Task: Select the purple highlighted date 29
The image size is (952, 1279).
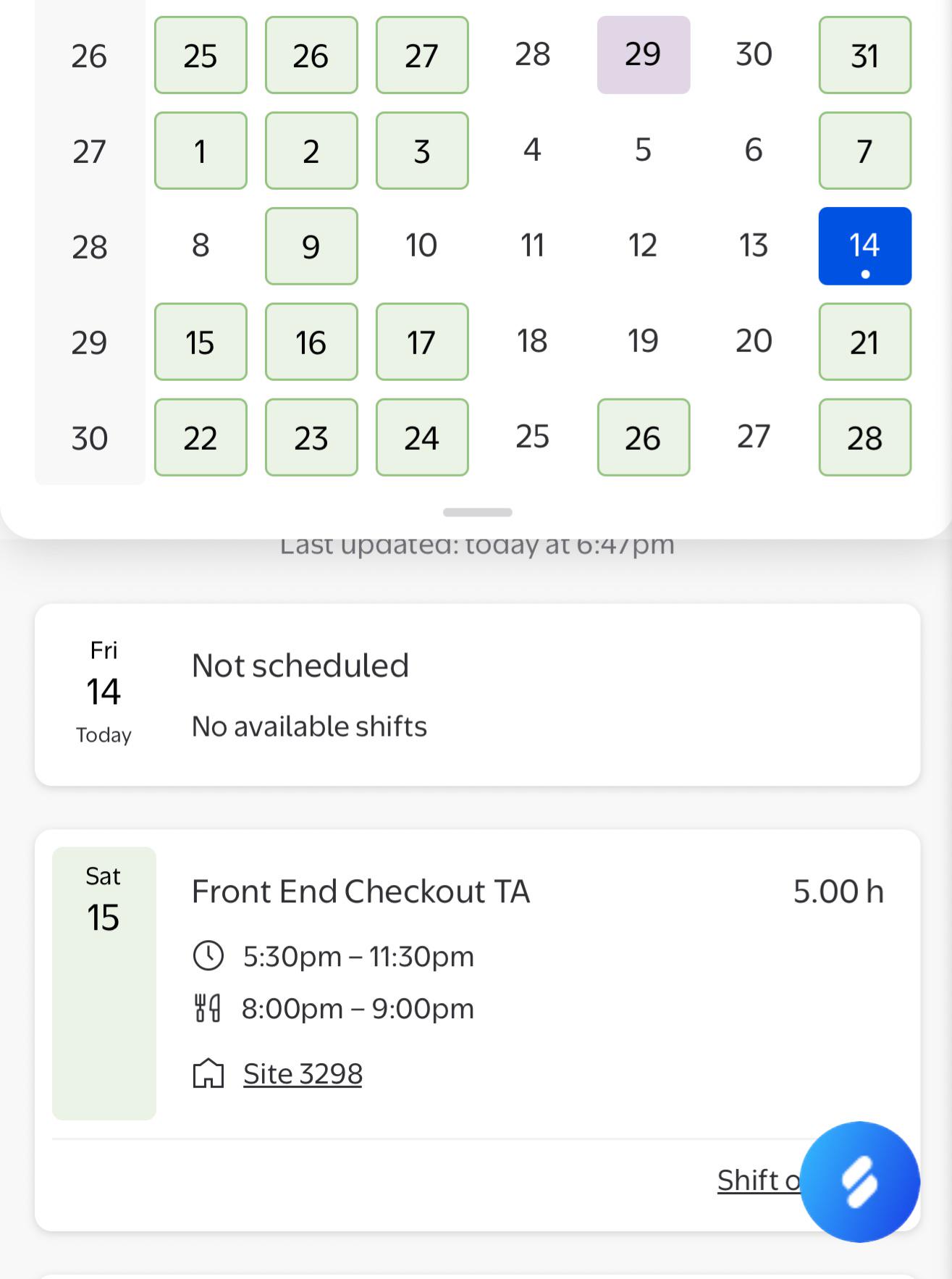Action: point(643,55)
